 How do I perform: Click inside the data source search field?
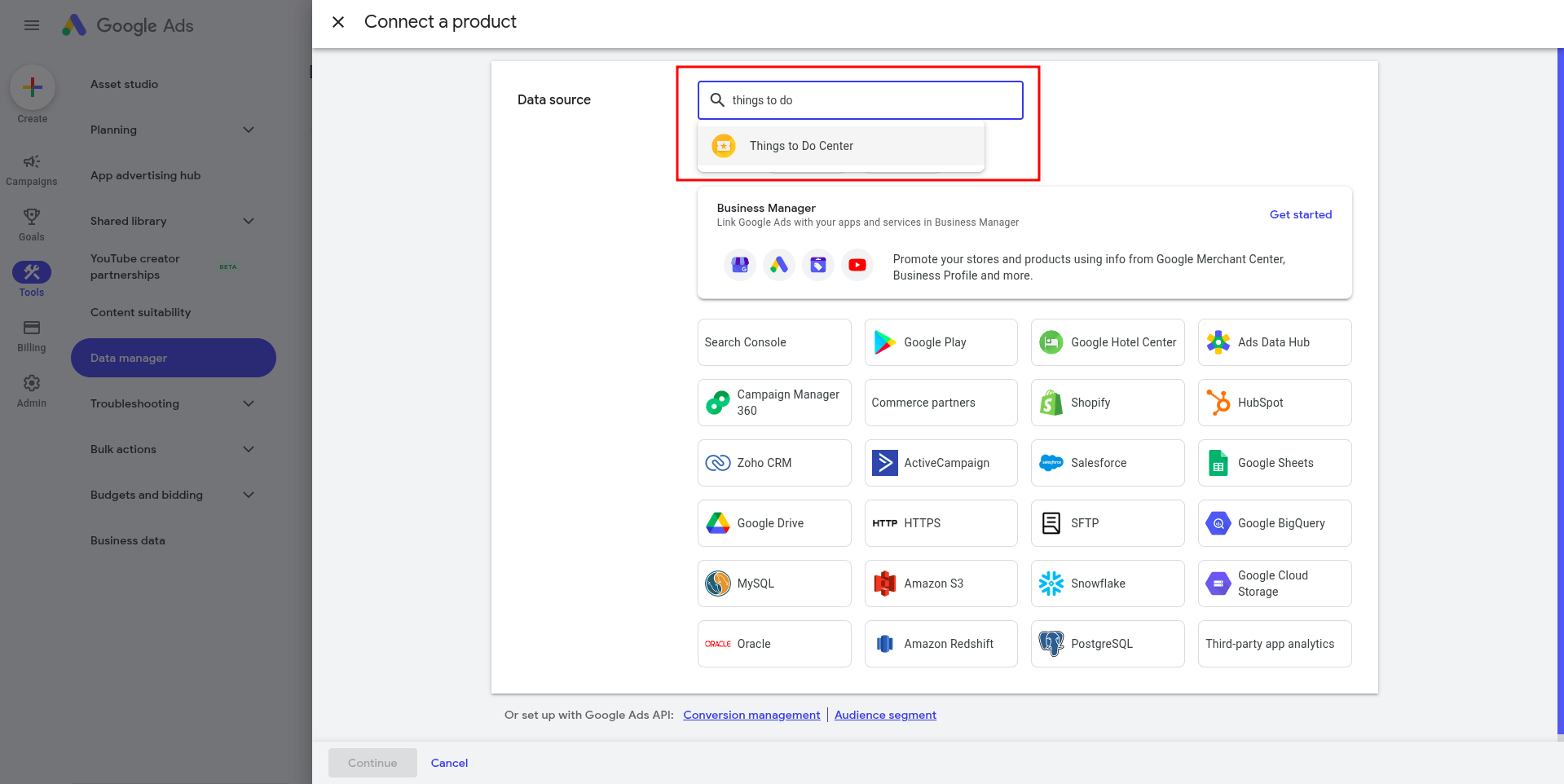coord(861,100)
